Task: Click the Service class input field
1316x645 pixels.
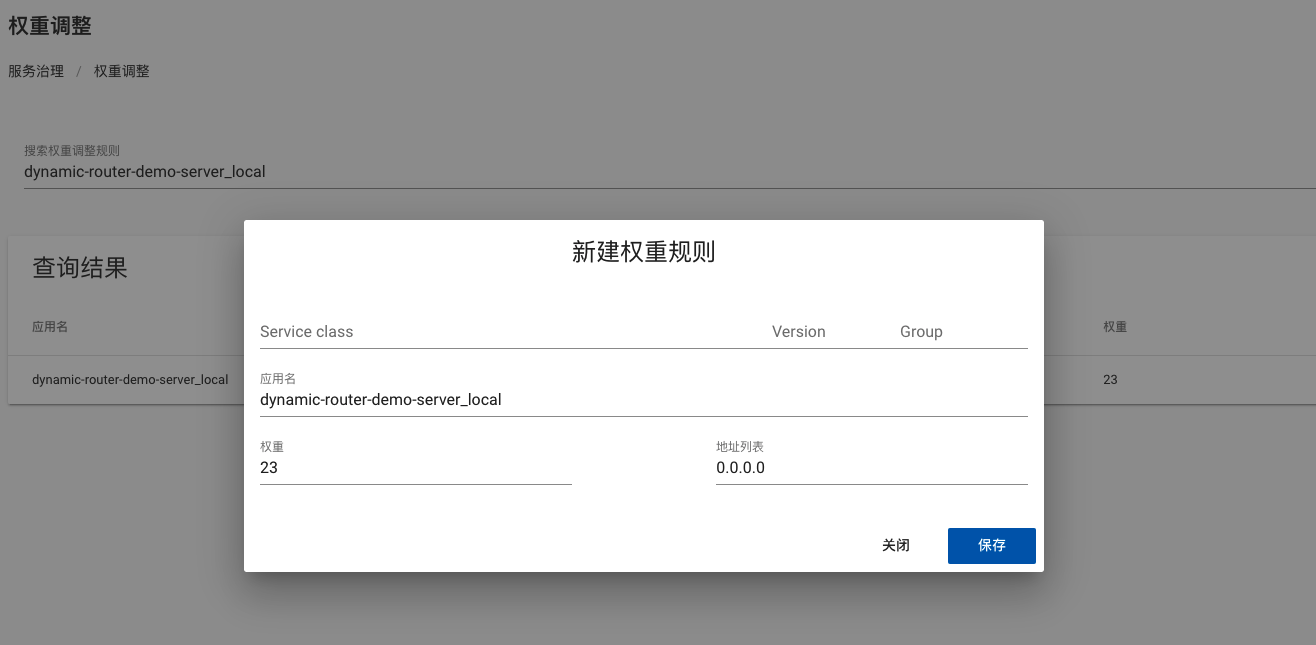Action: pos(507,331)
